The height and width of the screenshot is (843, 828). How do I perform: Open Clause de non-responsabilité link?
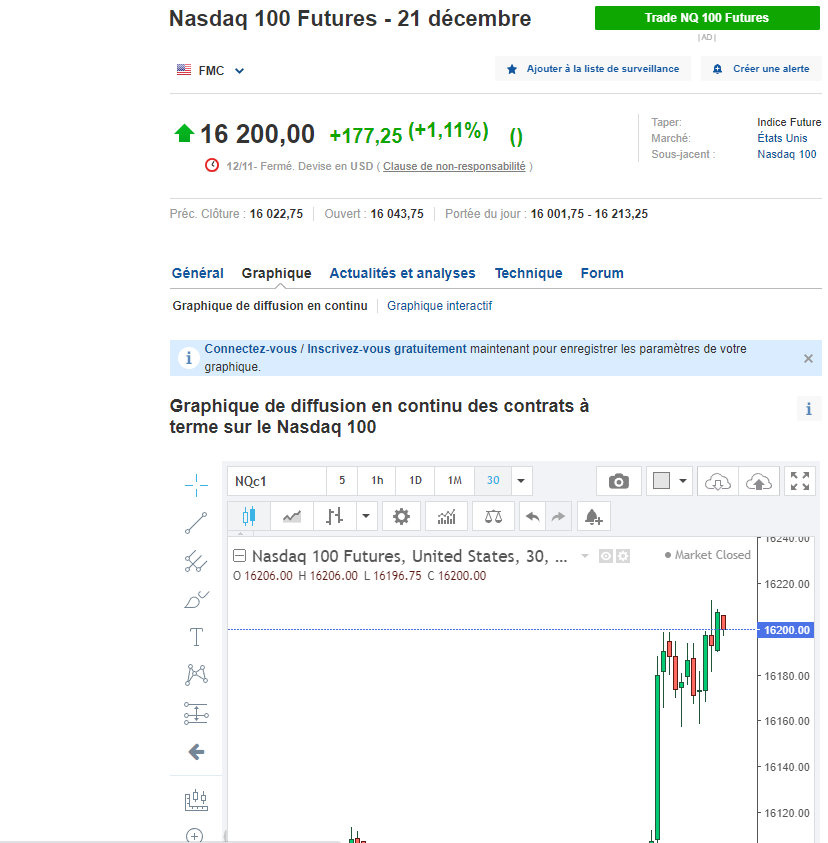[454, 166]
